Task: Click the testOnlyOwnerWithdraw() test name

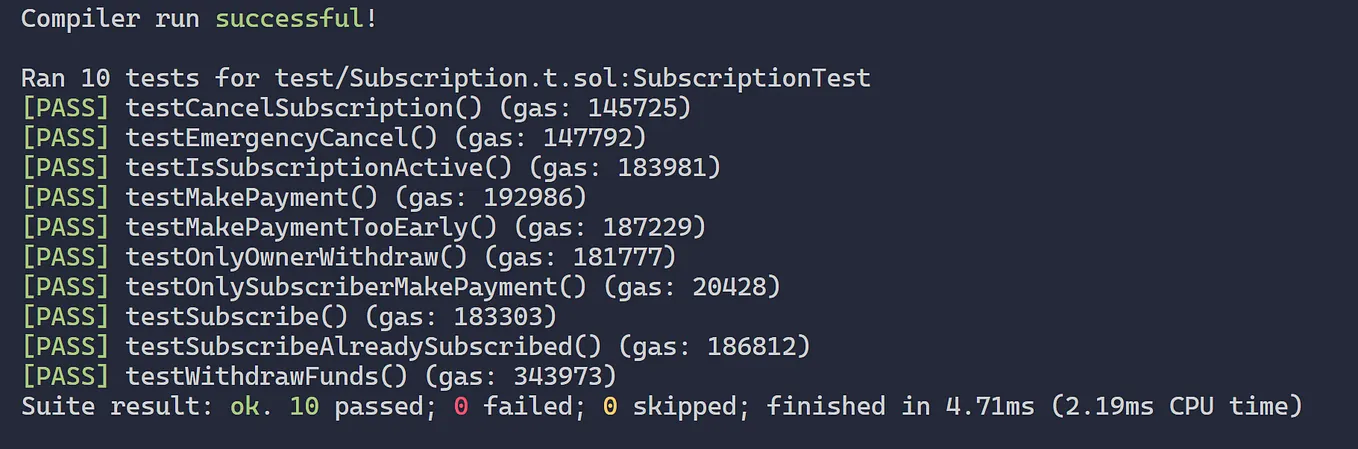Action: coord(282,258)
